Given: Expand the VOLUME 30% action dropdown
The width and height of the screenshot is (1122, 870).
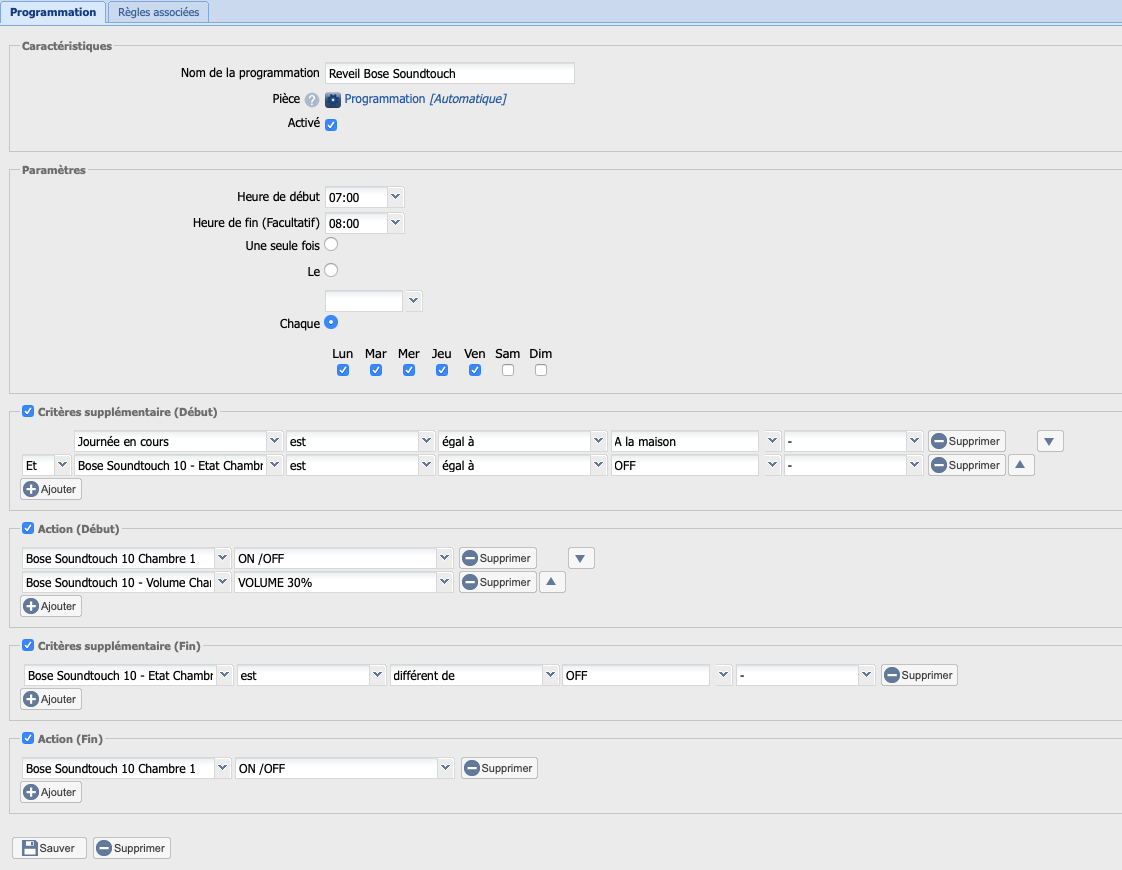Looking at the screenshot, I should 445,582.
